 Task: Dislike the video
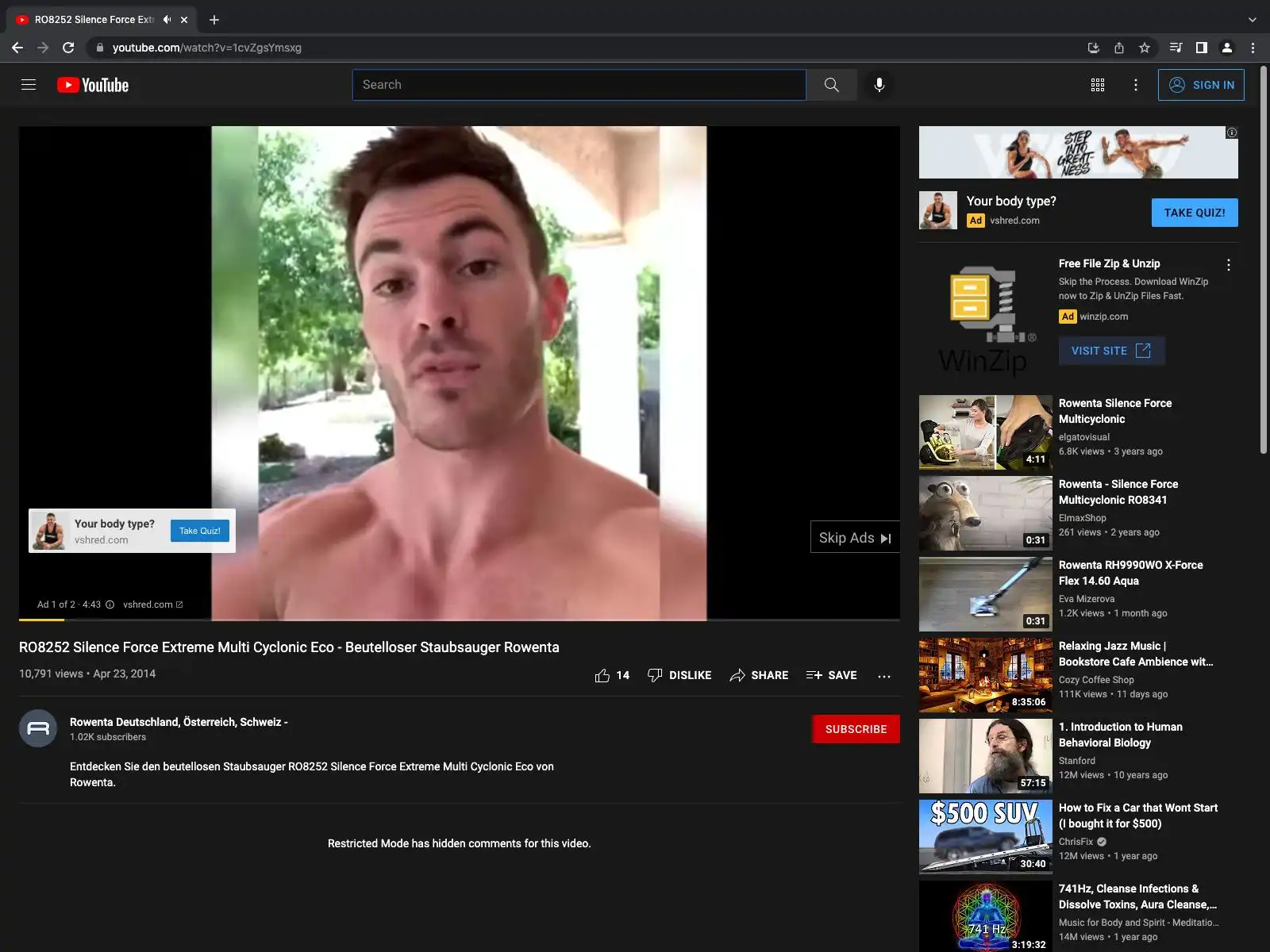(679, 675)
